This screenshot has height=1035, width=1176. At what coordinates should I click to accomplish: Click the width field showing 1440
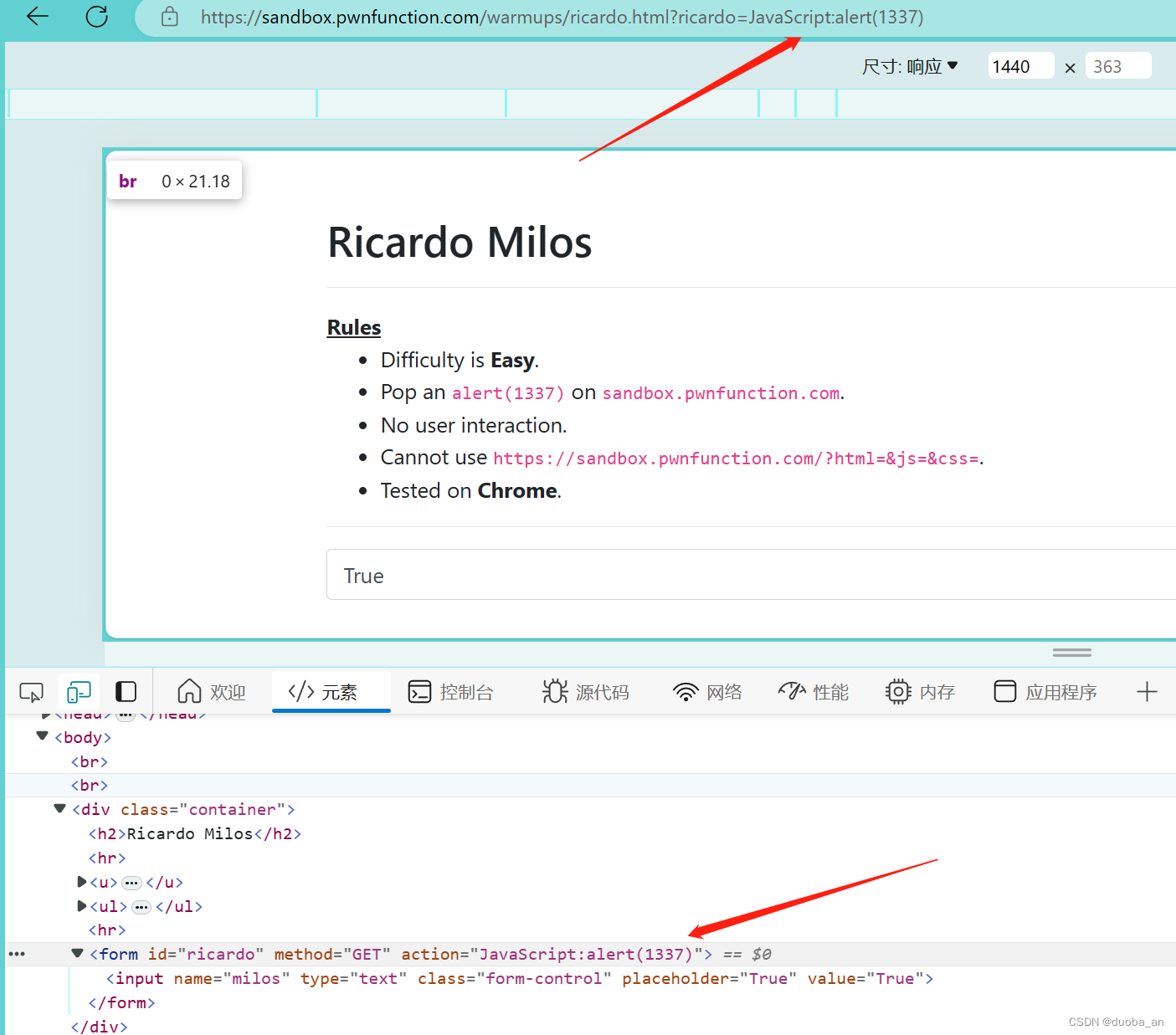click(1020, 66)
